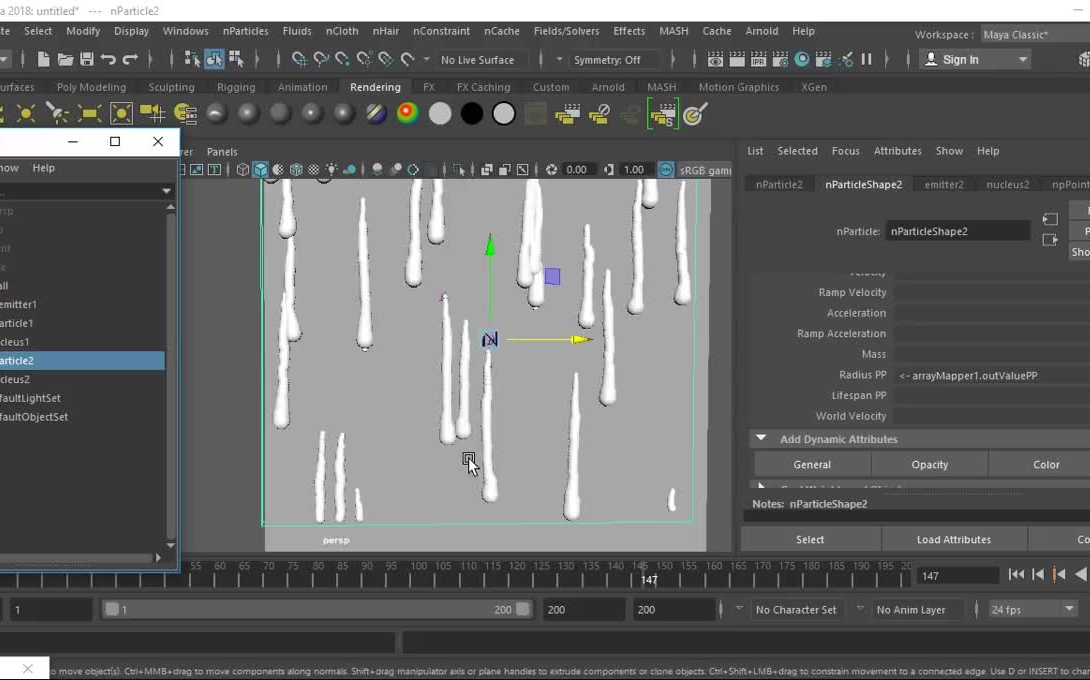Open the 24 fps frame rate dropdown
Viewport: 1090px width, 680px height.
coord(1032,609)
